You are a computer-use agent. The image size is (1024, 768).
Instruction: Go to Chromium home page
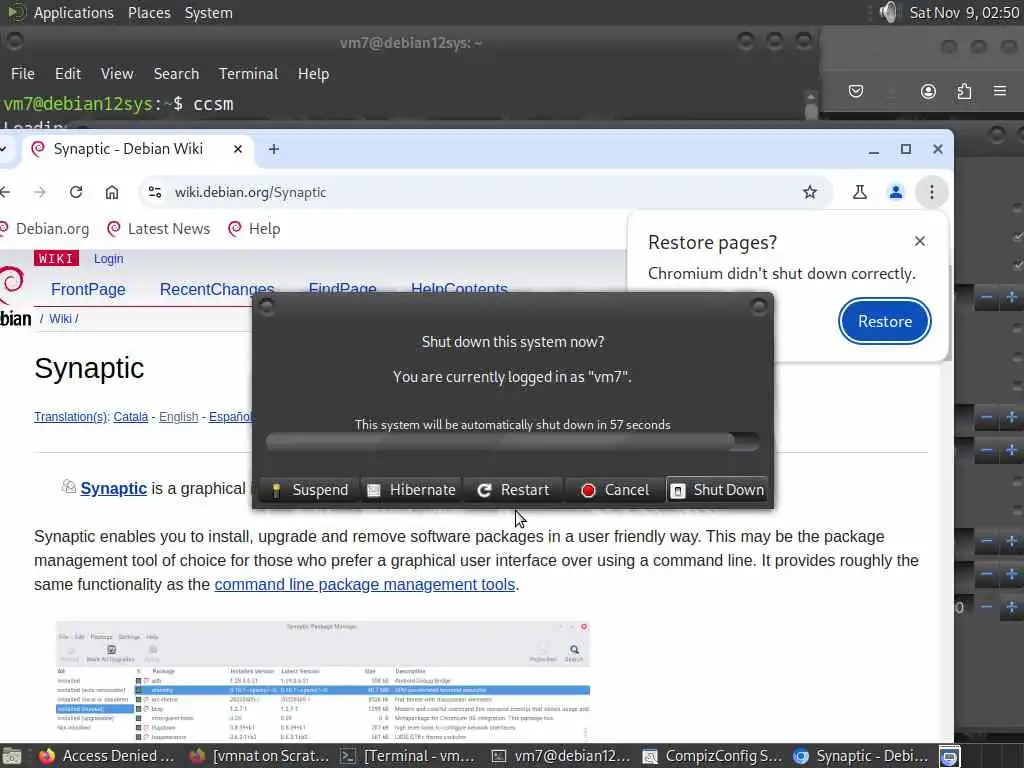[x=112, y=192]
